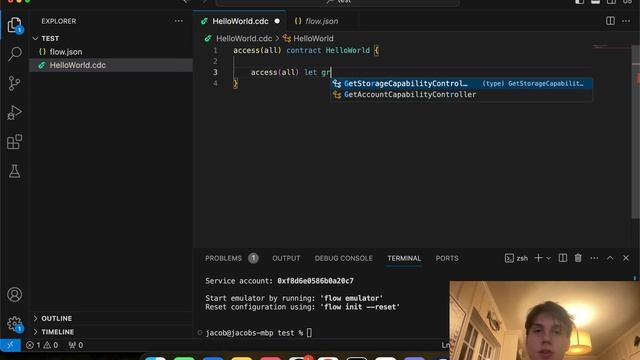Image resolution: width=640 pixels, height=360 pixels.
Task: Open the new terminal launch profile dropdown
Action: tap(549, 258)
